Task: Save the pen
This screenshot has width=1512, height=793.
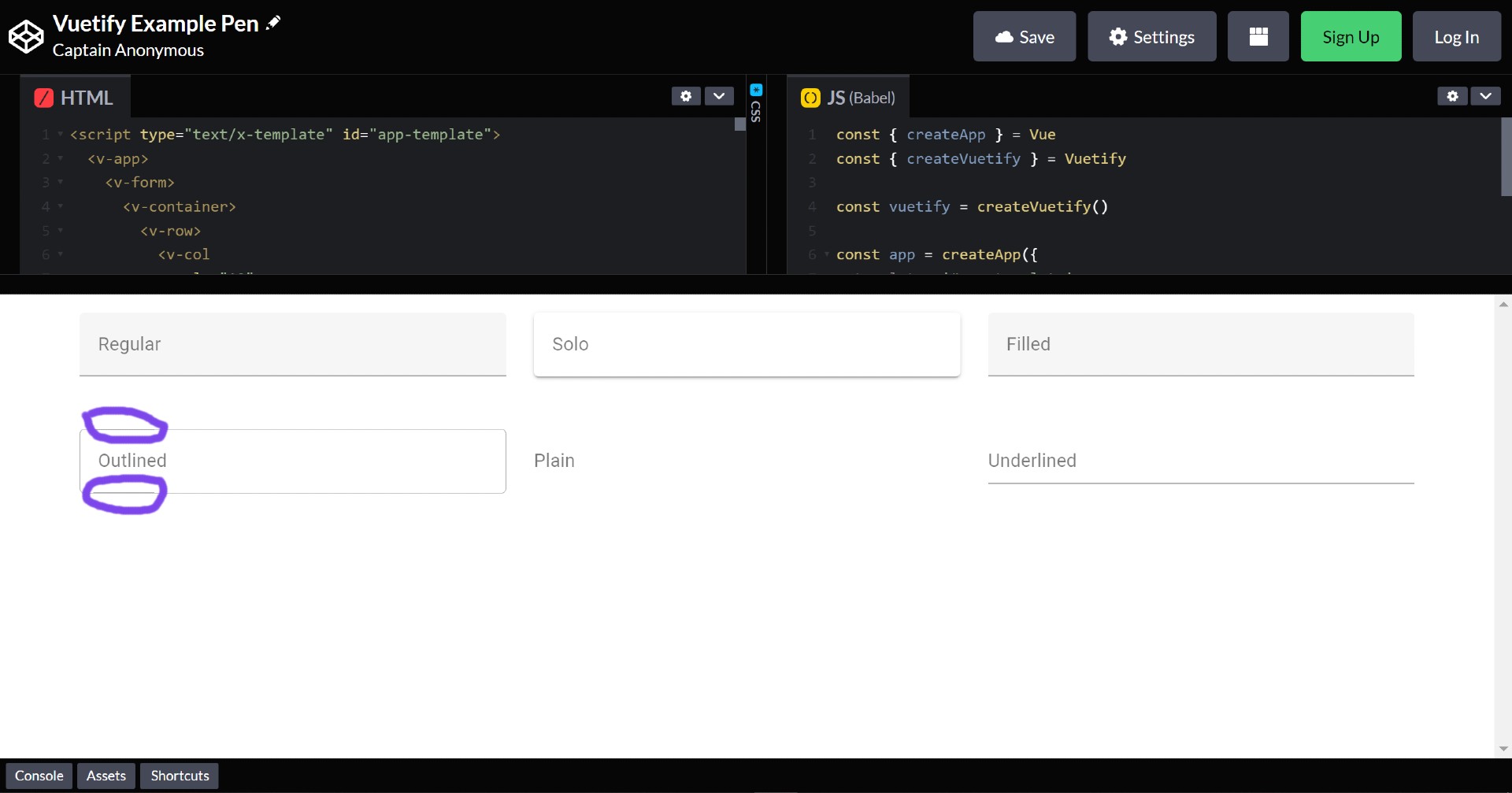Action: pyautogui.click(x=1025, y=36)
